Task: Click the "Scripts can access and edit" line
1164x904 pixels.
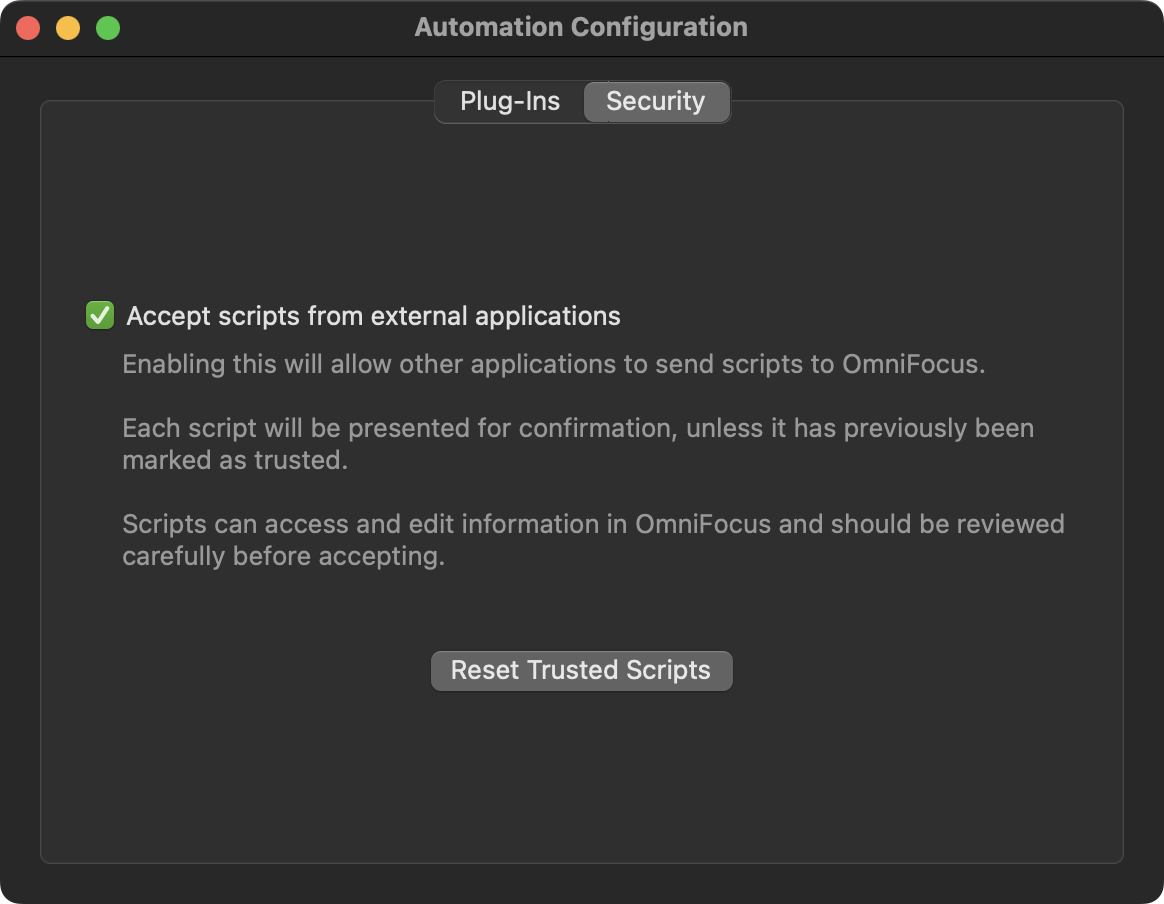Action: click(x=593, y=524)
